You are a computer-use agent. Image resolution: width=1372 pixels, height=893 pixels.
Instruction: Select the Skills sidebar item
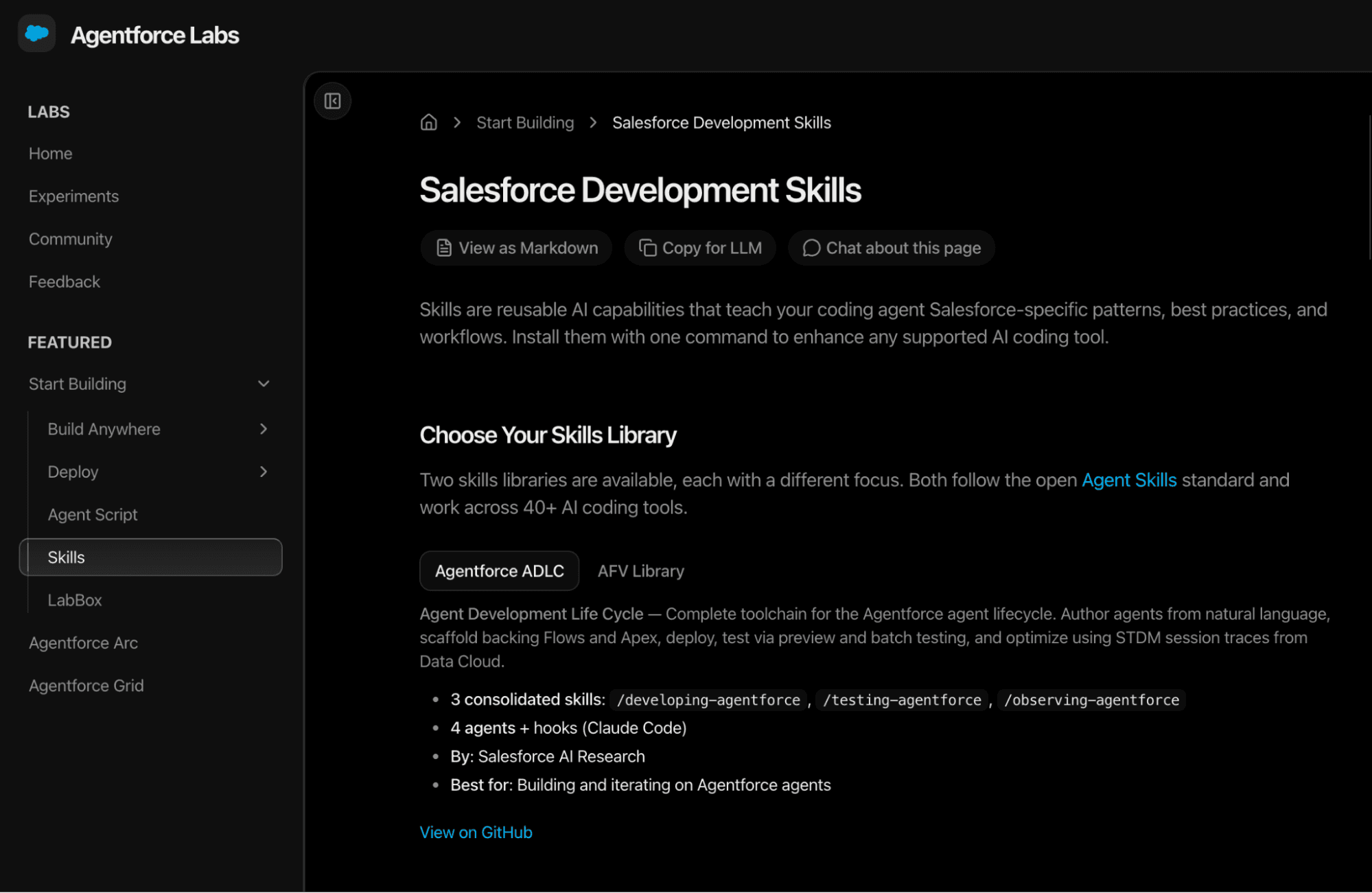coord(151,557)
